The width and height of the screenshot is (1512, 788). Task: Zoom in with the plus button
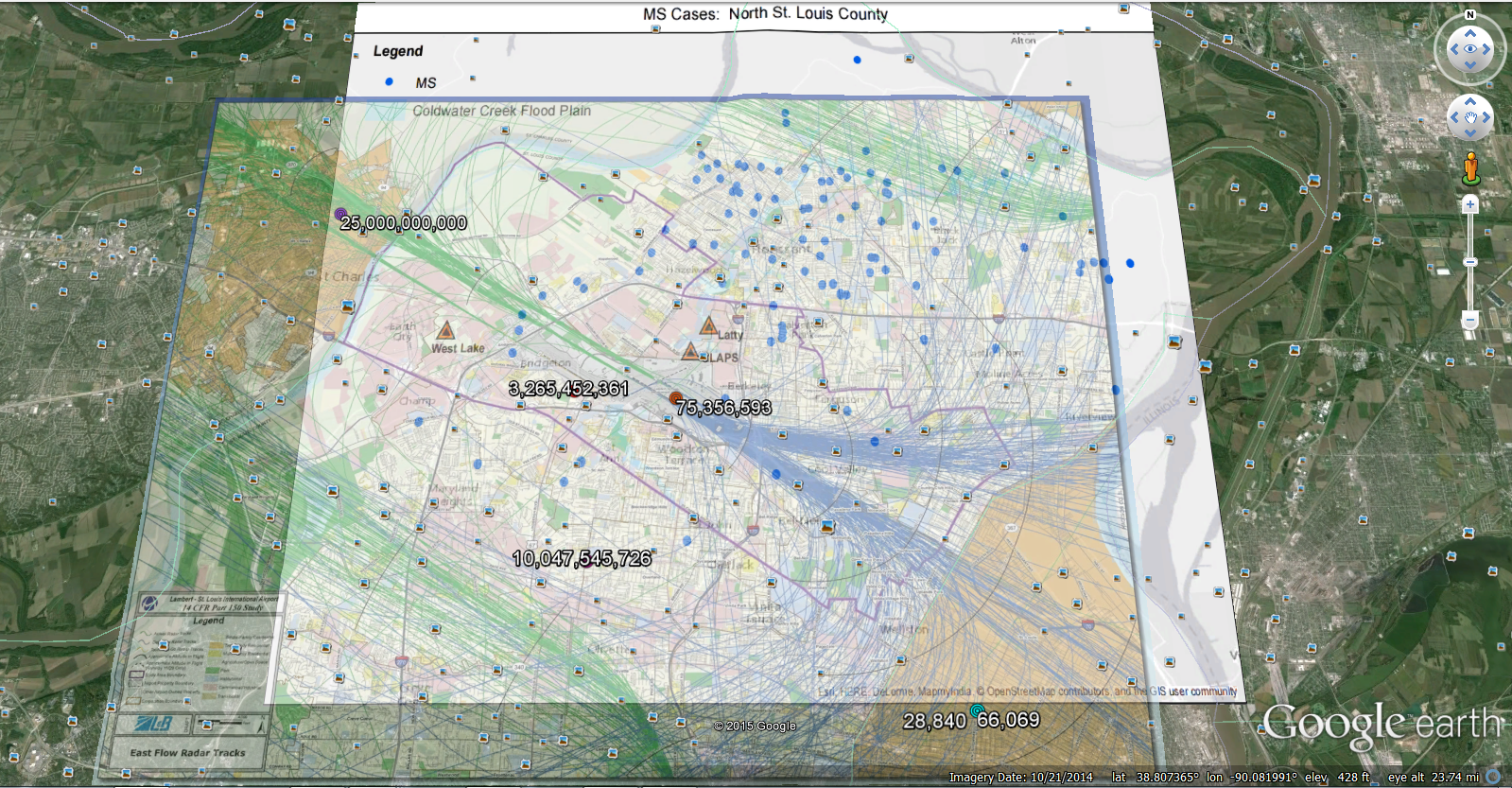[x=1469, y=204]
